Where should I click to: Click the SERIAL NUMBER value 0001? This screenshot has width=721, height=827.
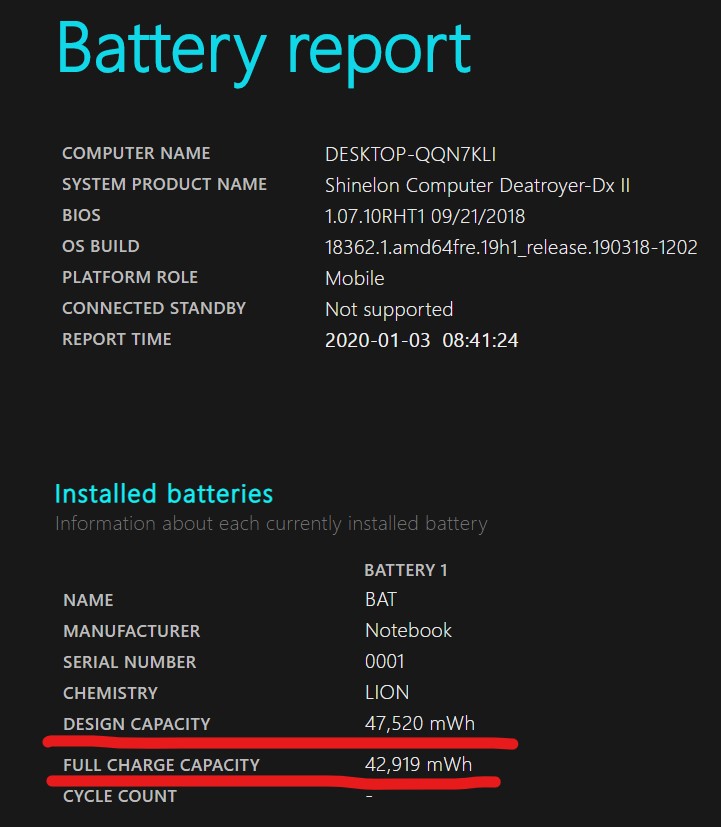click(384, 662)
